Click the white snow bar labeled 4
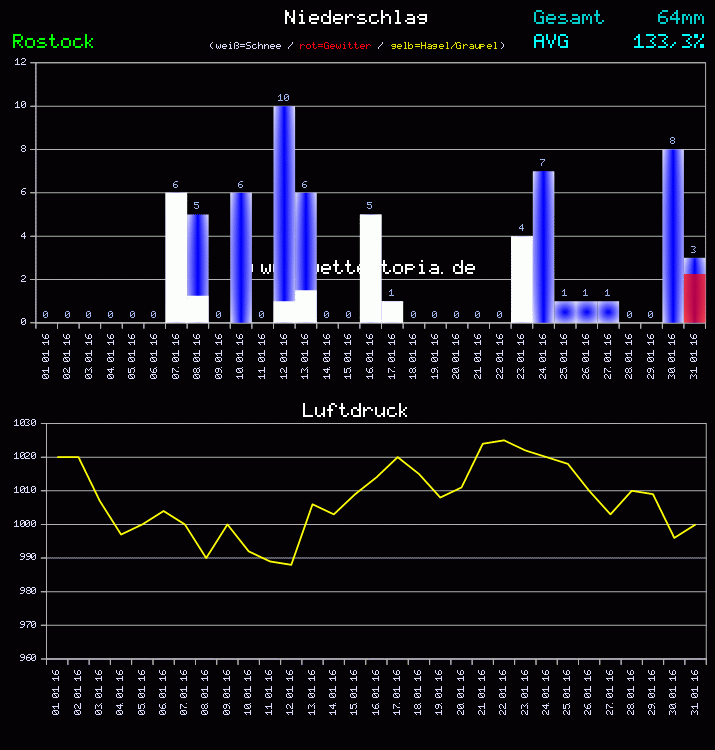715x750 pixels. click(521, 279)
